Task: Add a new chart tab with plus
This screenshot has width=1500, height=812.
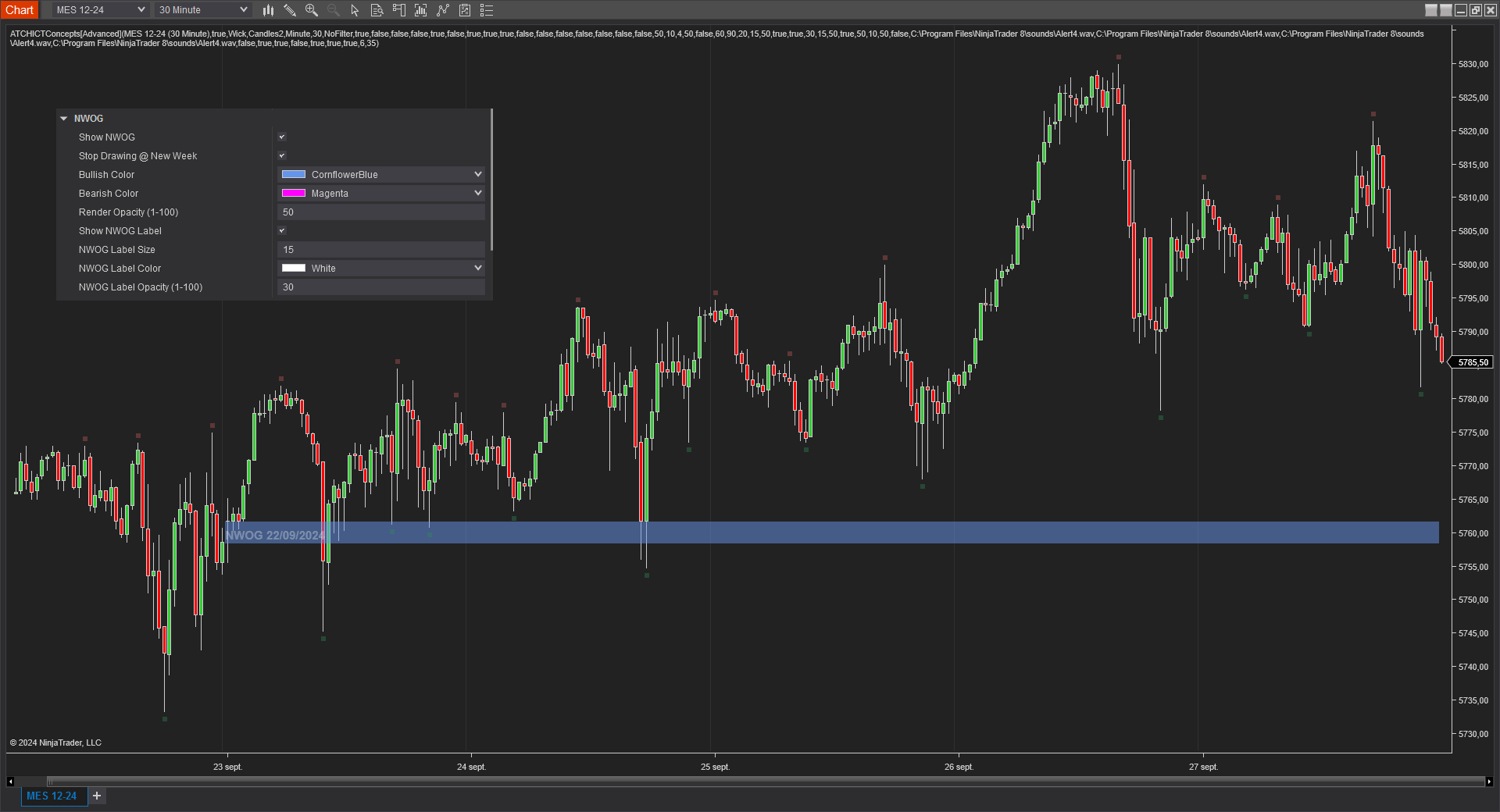Action: 97,796
